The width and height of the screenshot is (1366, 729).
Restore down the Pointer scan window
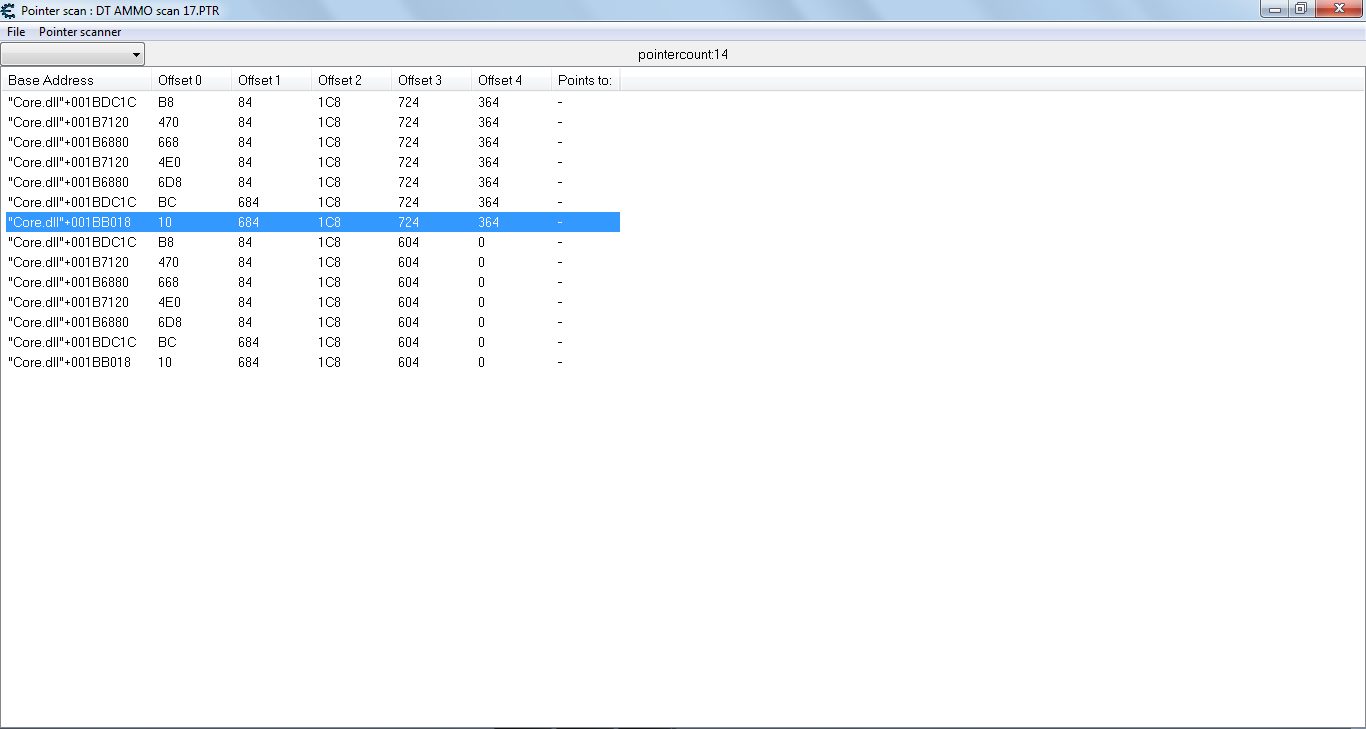coord(1300,9)
